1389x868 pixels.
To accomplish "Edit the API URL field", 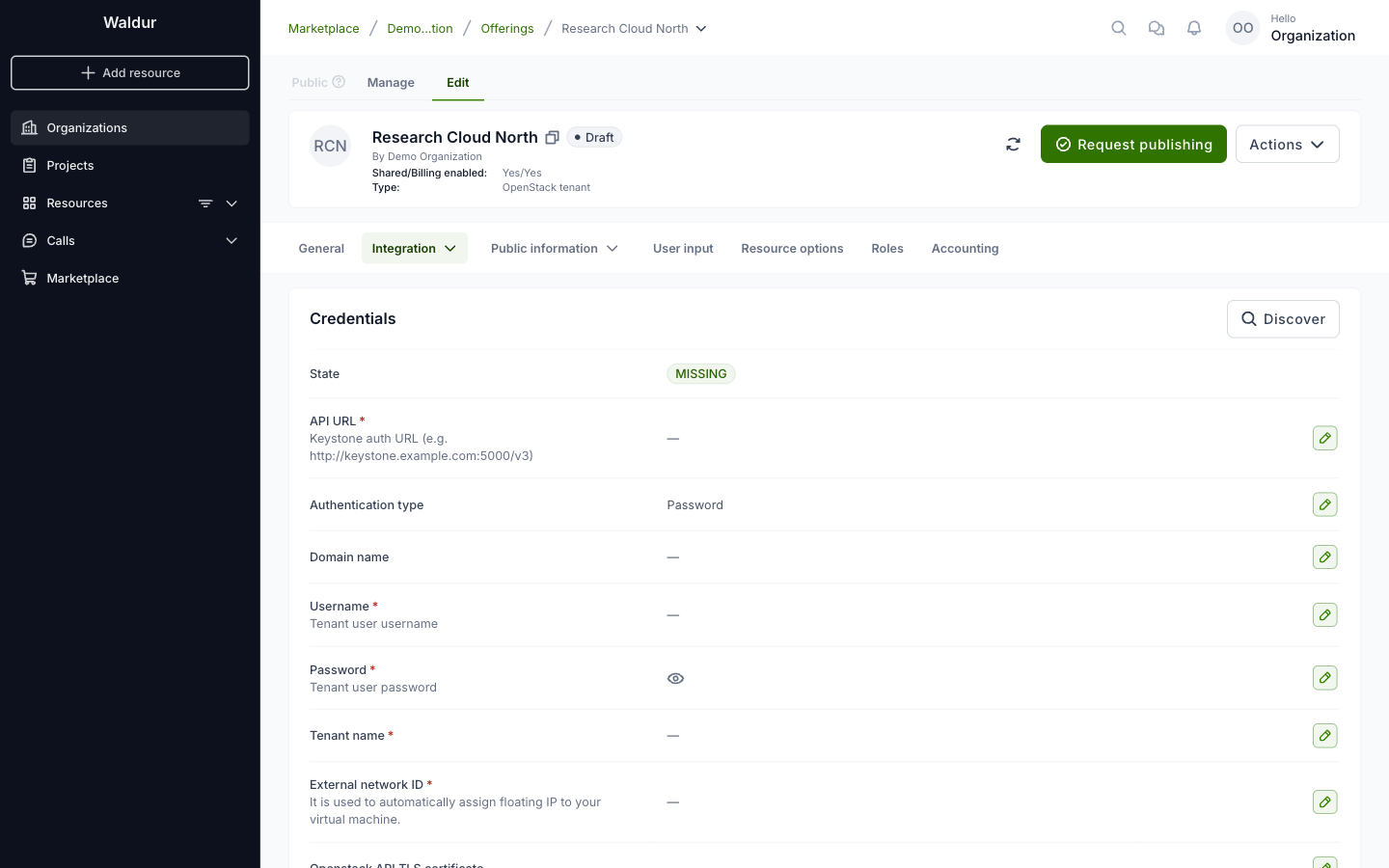I will pos(1325,438).
